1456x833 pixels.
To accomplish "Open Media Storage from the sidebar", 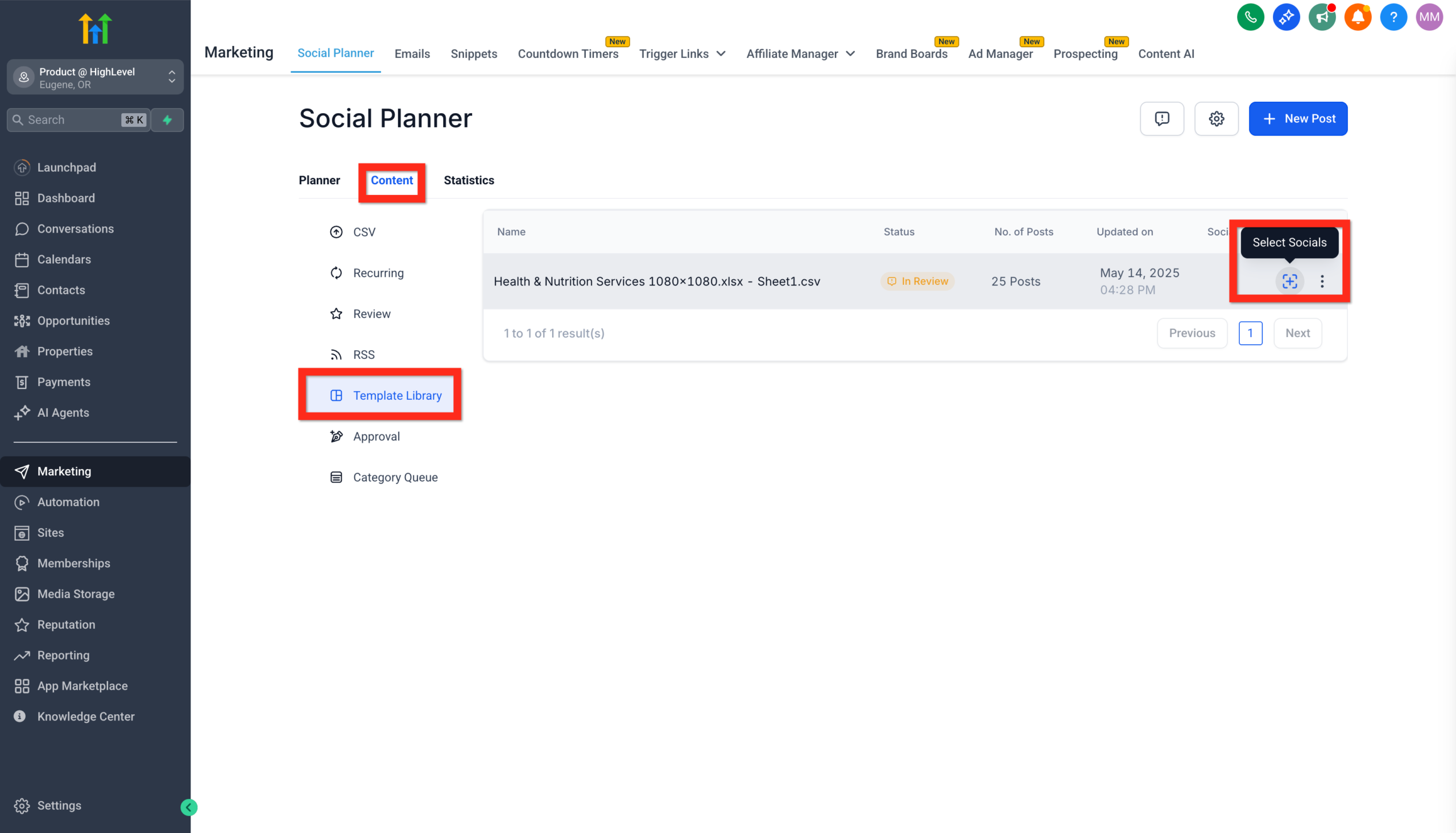I will (76, 594).
